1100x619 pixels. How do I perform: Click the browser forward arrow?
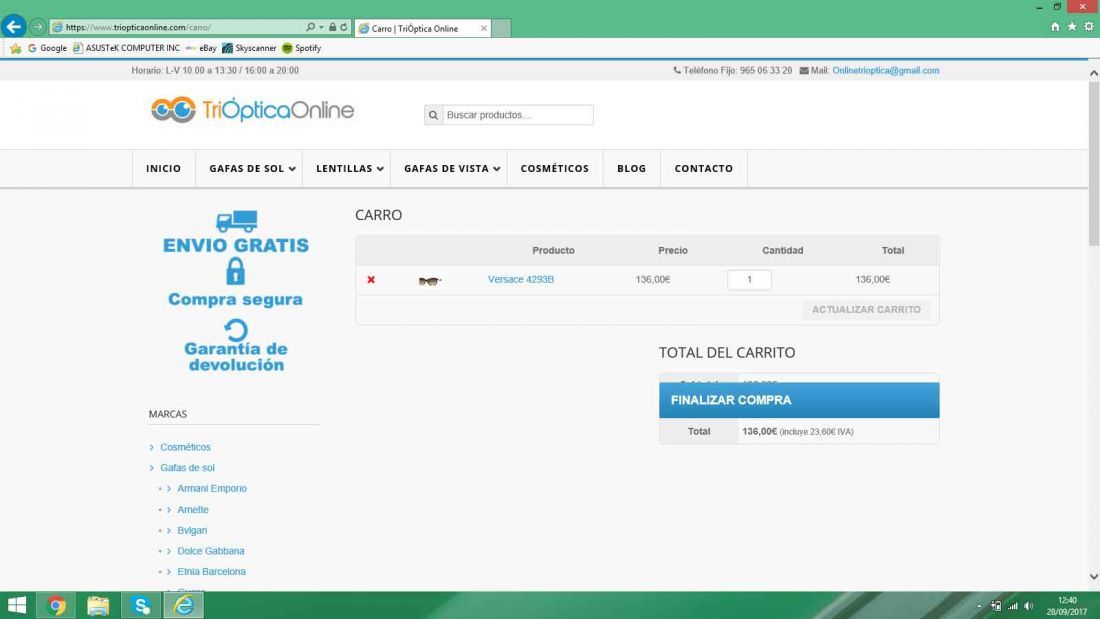tap(38, 27)
